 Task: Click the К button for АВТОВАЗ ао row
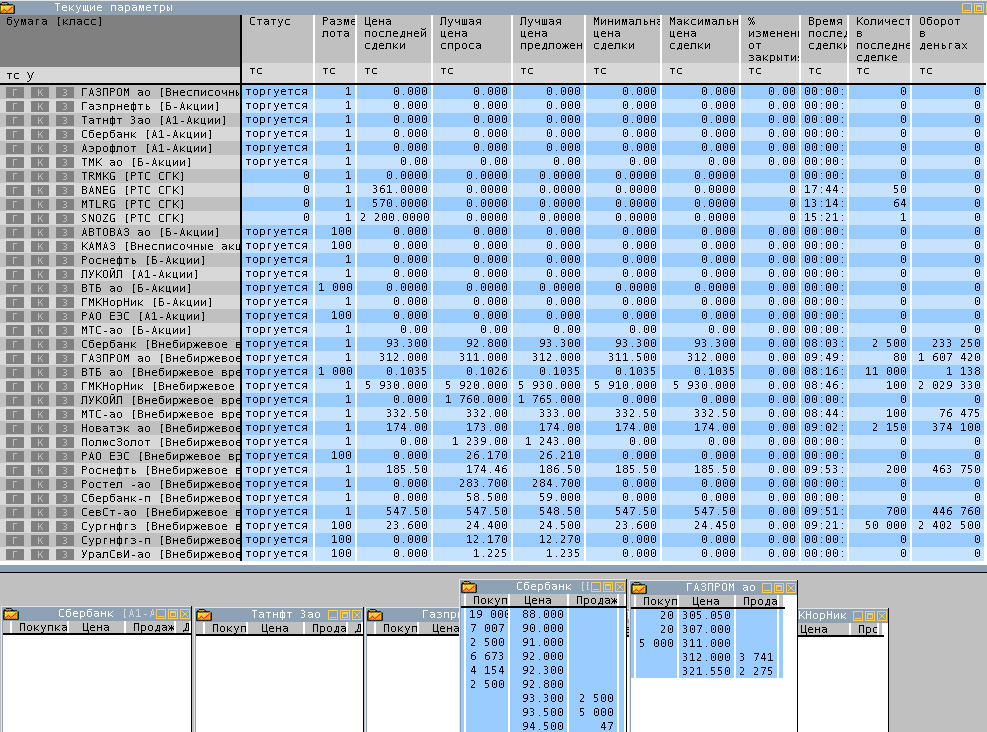tap(40, 232)
